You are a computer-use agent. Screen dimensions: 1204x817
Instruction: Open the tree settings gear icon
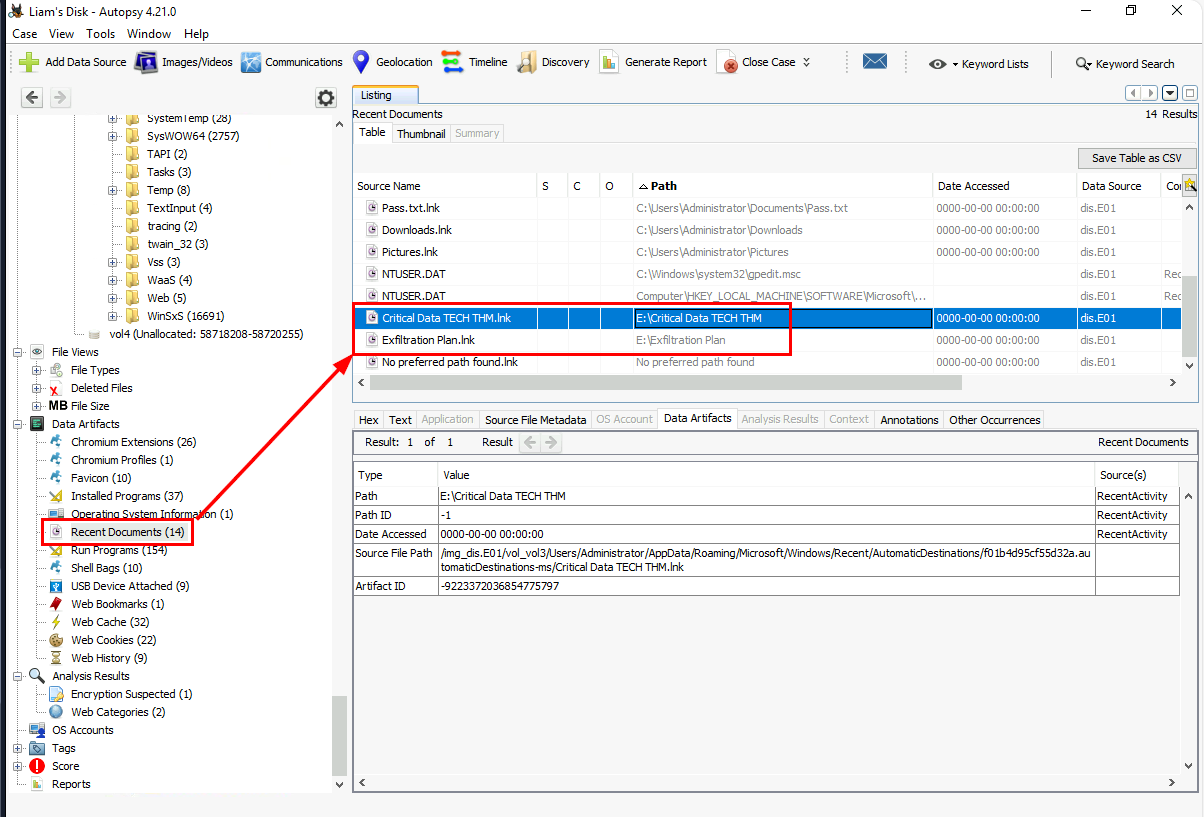point(325,97)
